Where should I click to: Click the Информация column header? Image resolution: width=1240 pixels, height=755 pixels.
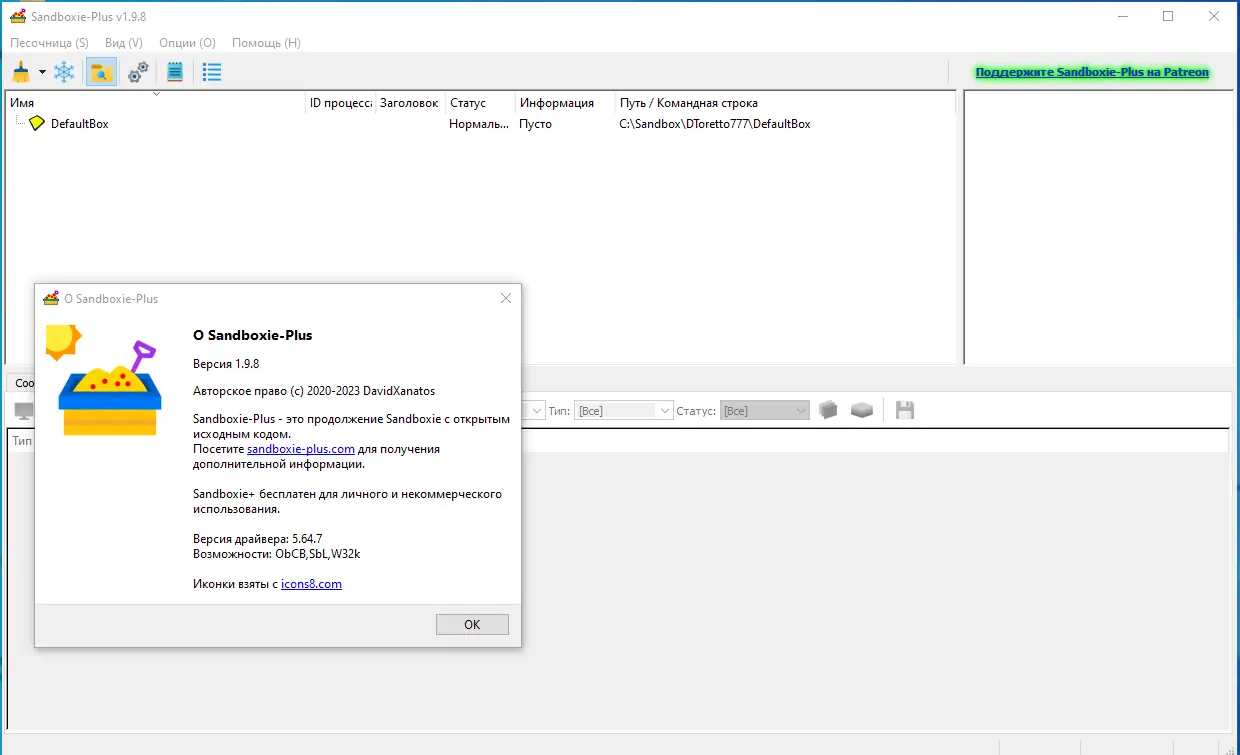point(565,103)
